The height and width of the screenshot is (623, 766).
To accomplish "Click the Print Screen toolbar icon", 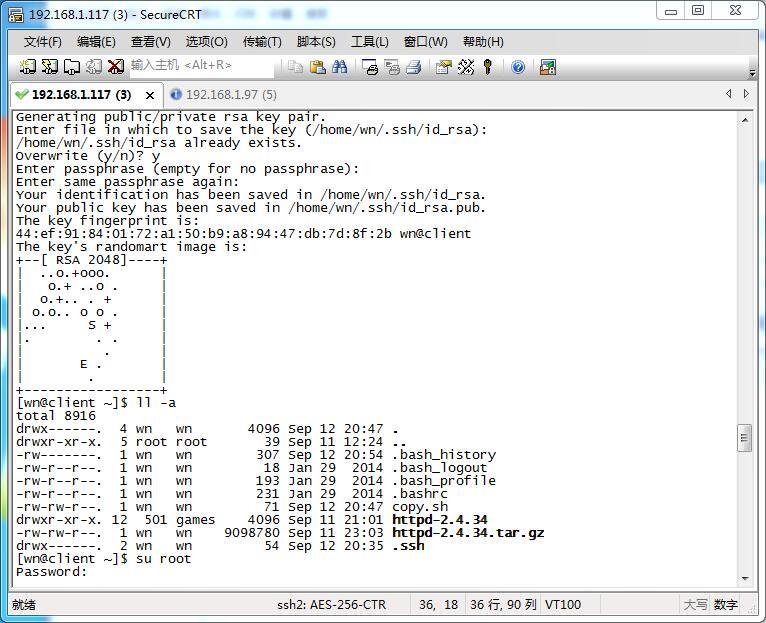I will 370,66.
